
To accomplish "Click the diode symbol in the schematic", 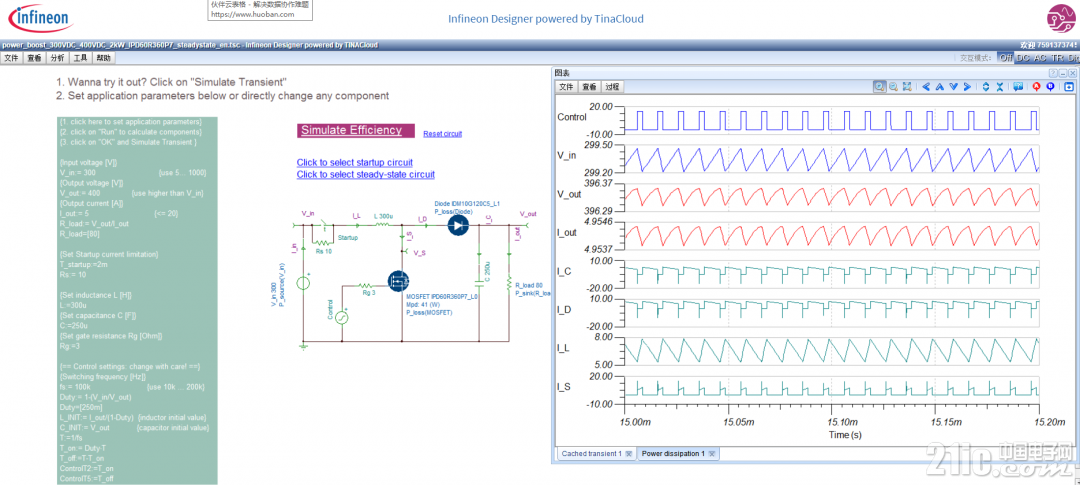I will [458, 225].
